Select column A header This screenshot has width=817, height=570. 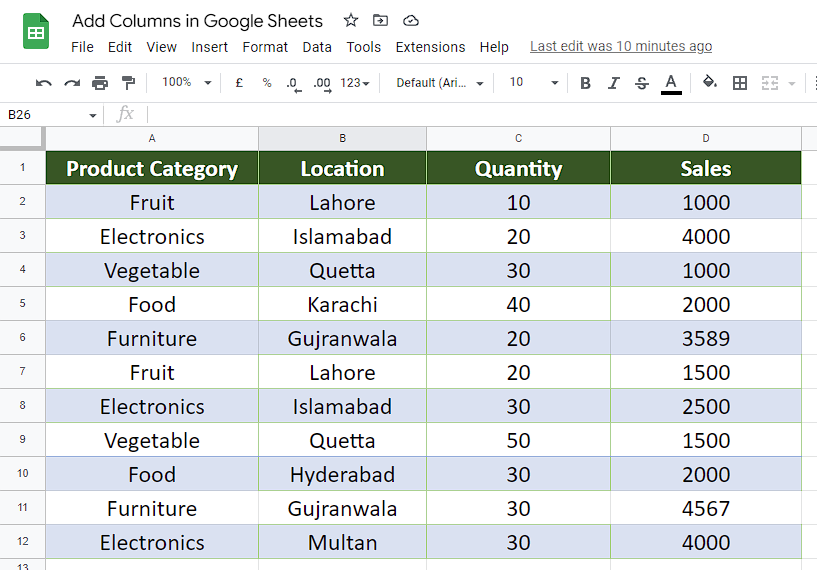[152, 138]
